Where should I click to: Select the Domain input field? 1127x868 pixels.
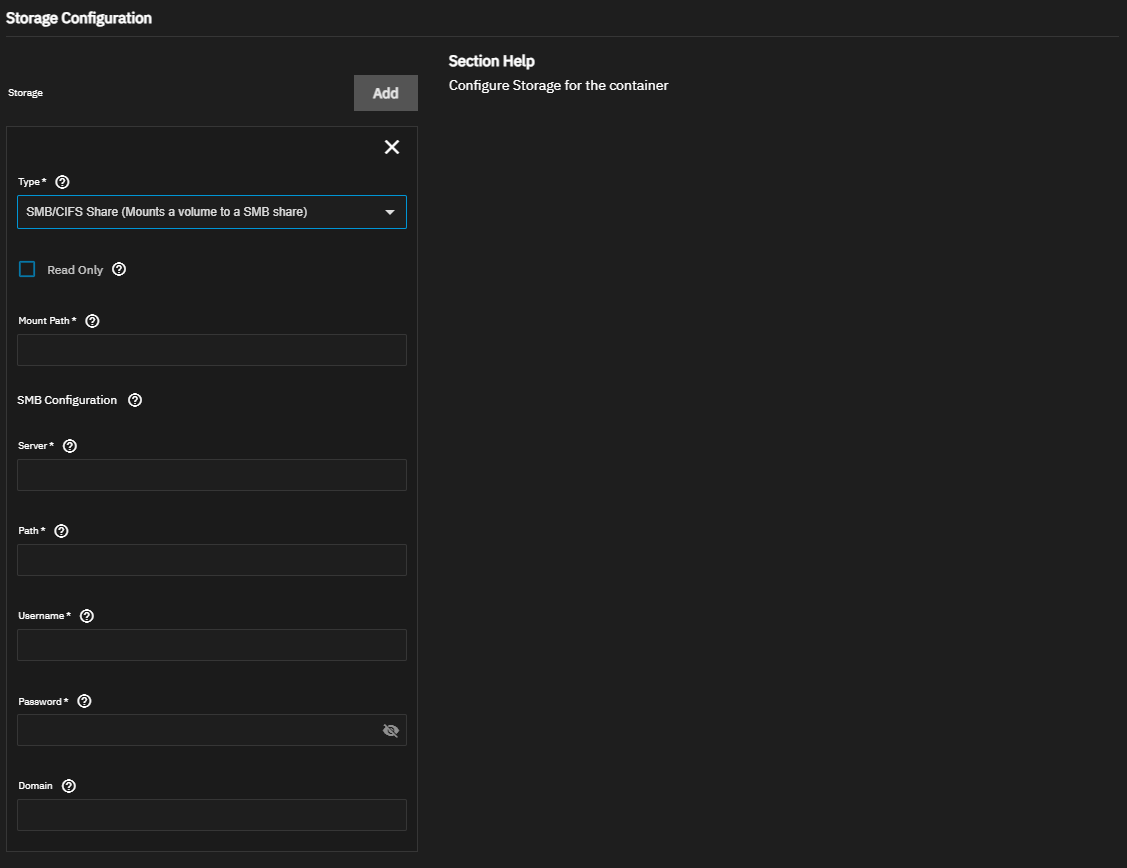point(211,815)
